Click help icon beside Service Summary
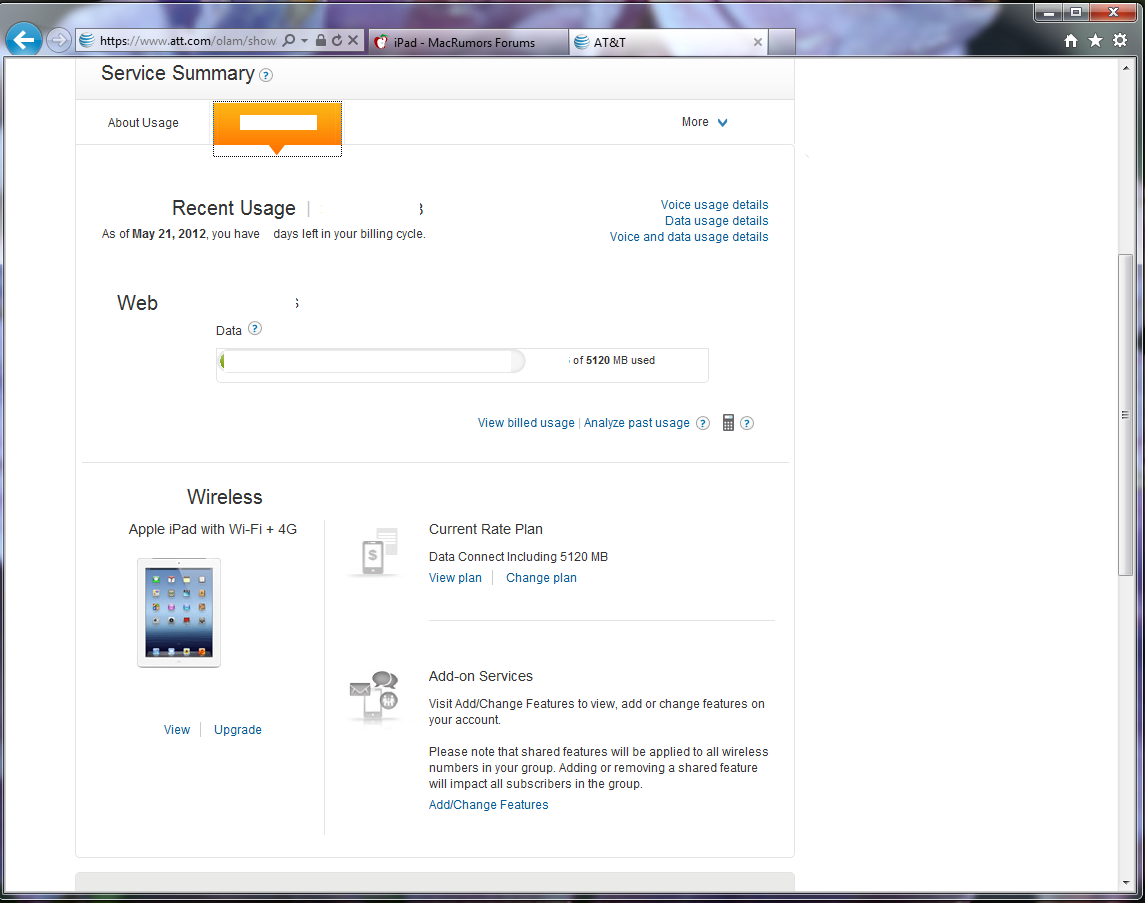The height and width of the screenshot is (903, 1145). (267, 75)
